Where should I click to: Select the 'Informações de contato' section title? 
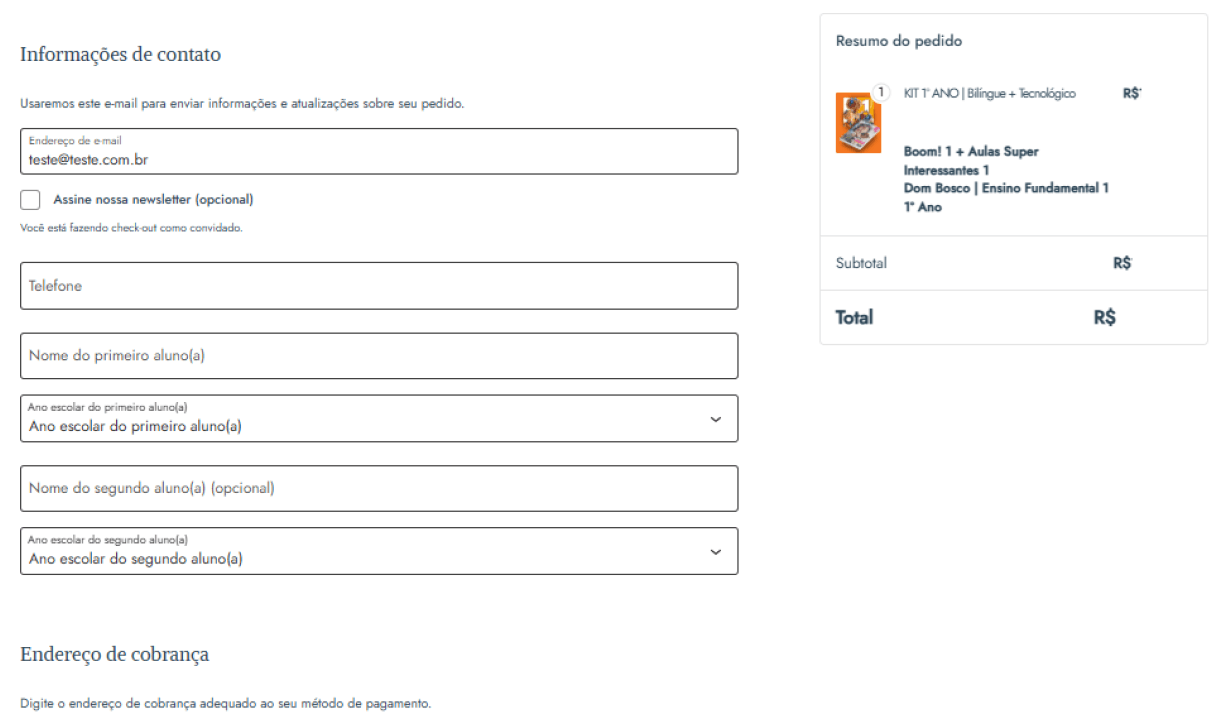(116, 57)
